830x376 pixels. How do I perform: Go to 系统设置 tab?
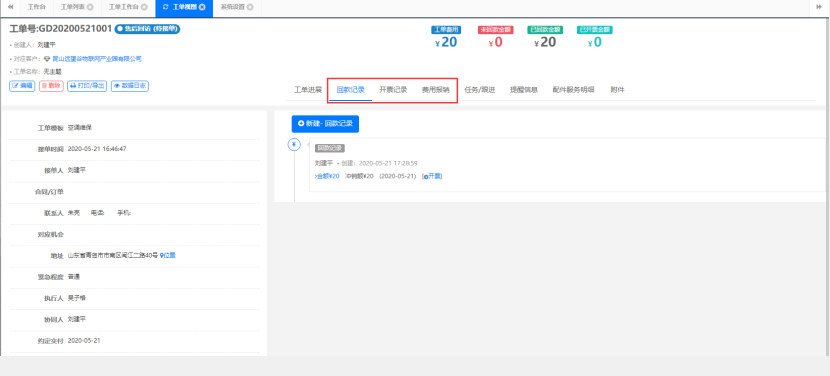coord(233,7)
